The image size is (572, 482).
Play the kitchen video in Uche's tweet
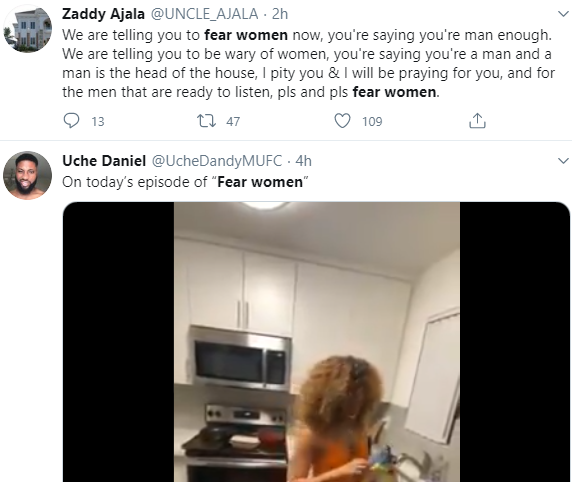coord(316,342)
